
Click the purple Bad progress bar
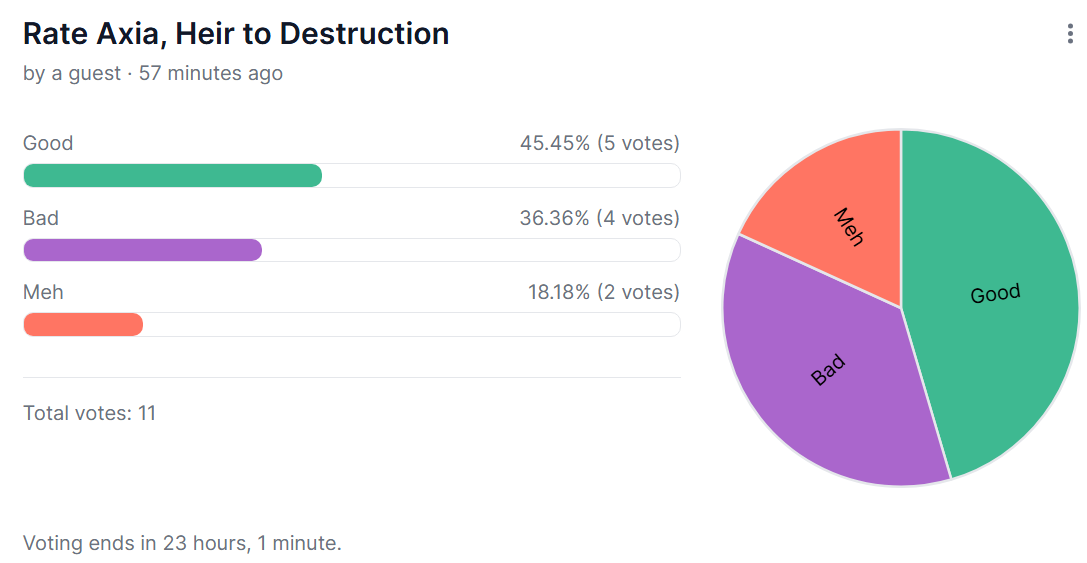tap(142, 250)
